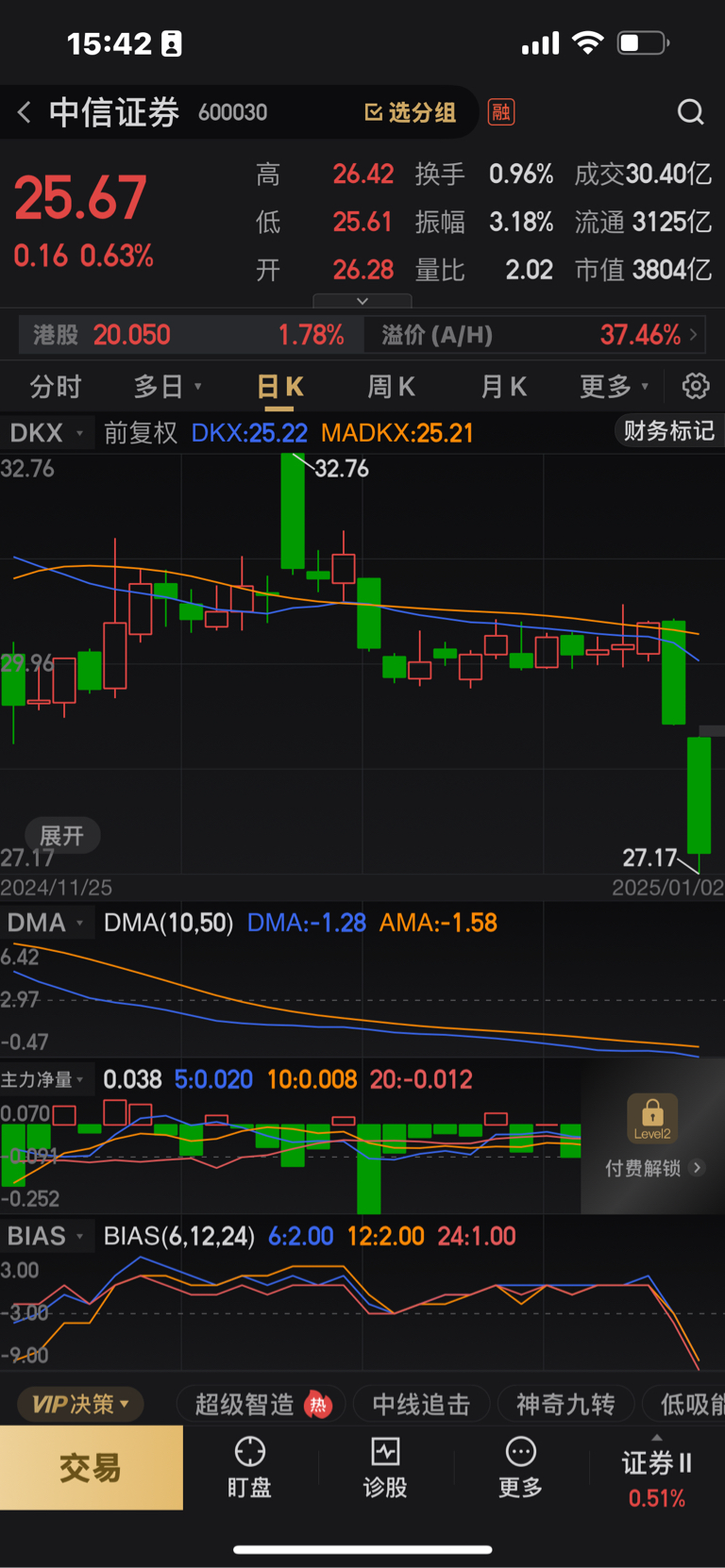
Task: Open the 诊股 diagnosis icon
Action: (385, 1451)
